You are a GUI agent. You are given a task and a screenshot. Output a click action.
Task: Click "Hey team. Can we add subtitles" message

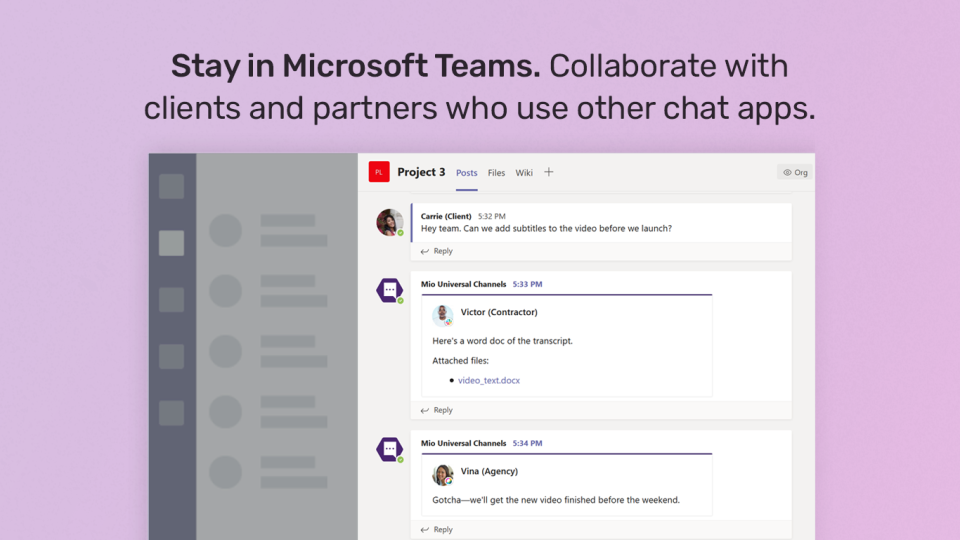pos(546,228)
